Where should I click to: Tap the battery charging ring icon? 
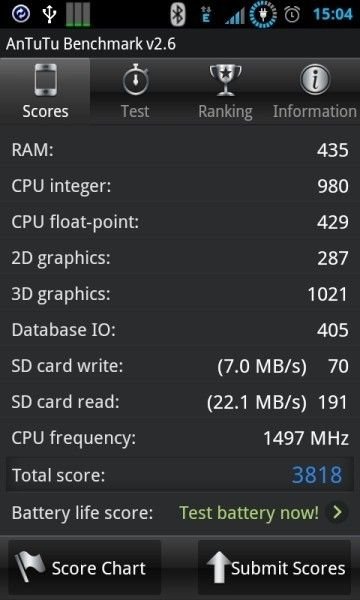[x=263, y=15]
